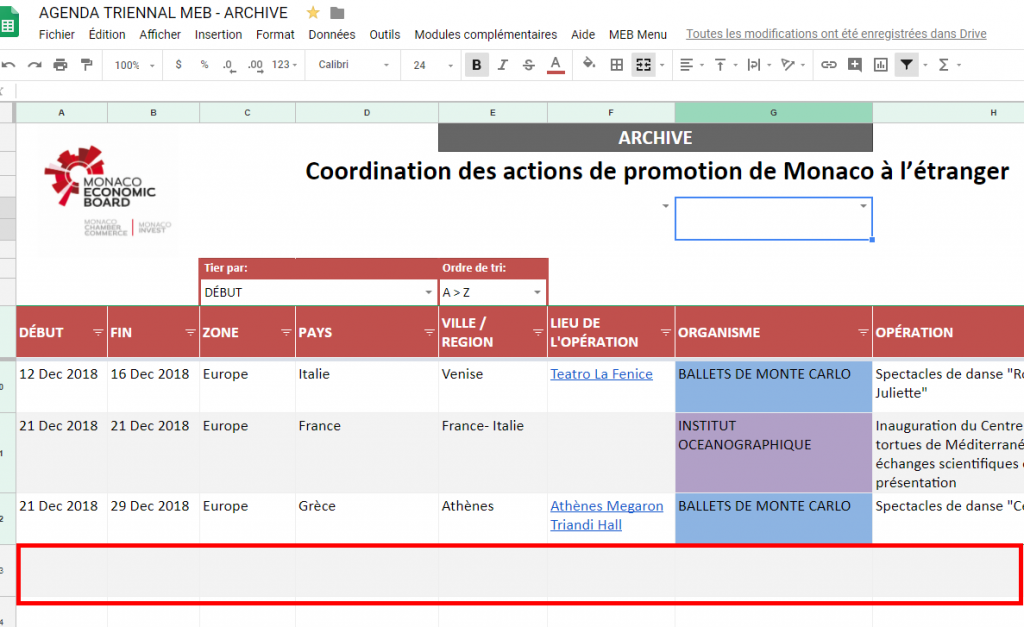Open the Données menu
The width and height of the screenshot is (1024, 627).
331,34
